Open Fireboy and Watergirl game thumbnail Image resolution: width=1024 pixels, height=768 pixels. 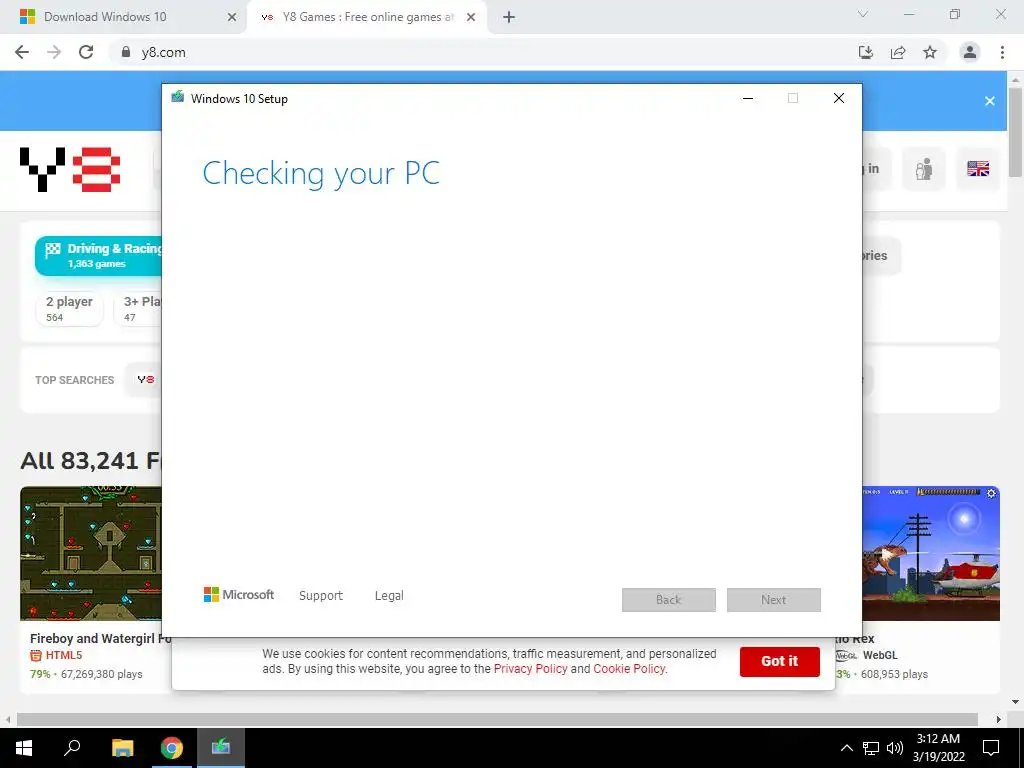coord(91,553)
